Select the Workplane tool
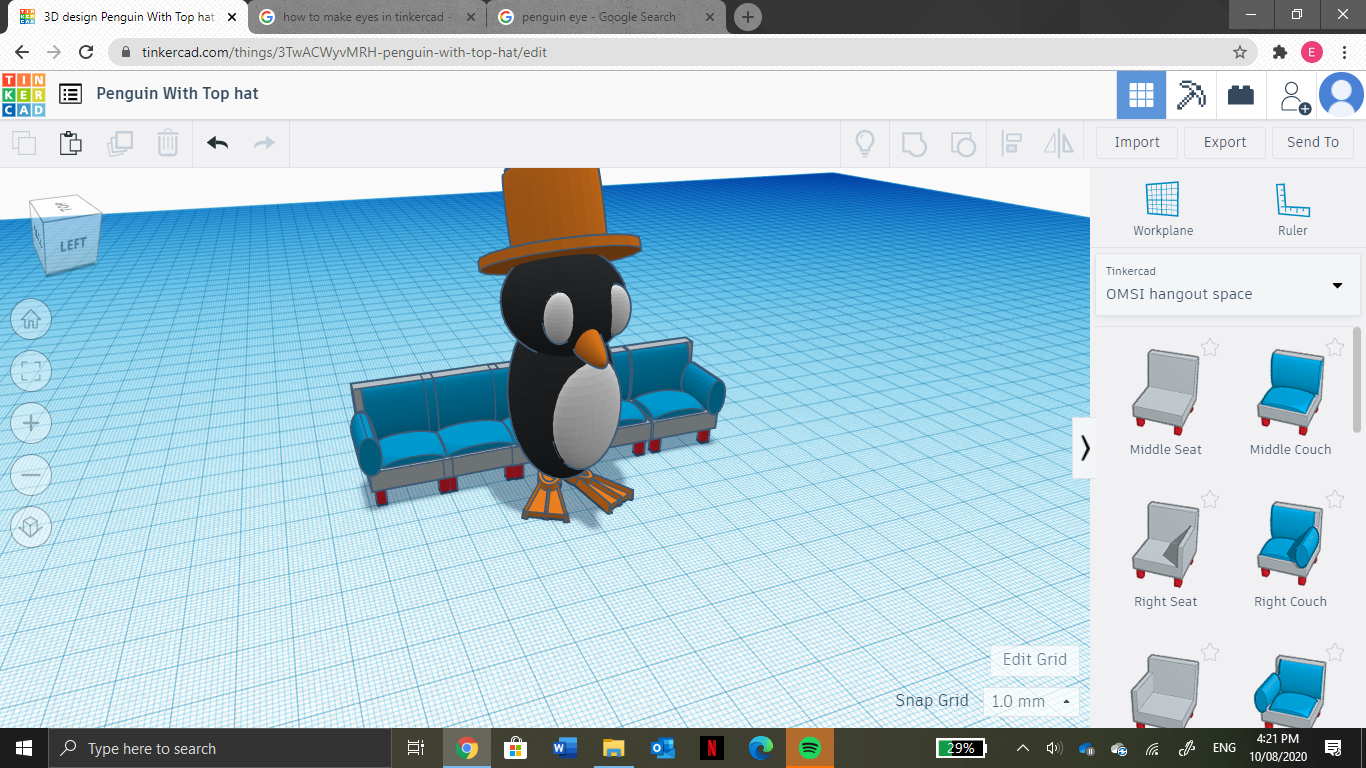 pos(1163,209)
